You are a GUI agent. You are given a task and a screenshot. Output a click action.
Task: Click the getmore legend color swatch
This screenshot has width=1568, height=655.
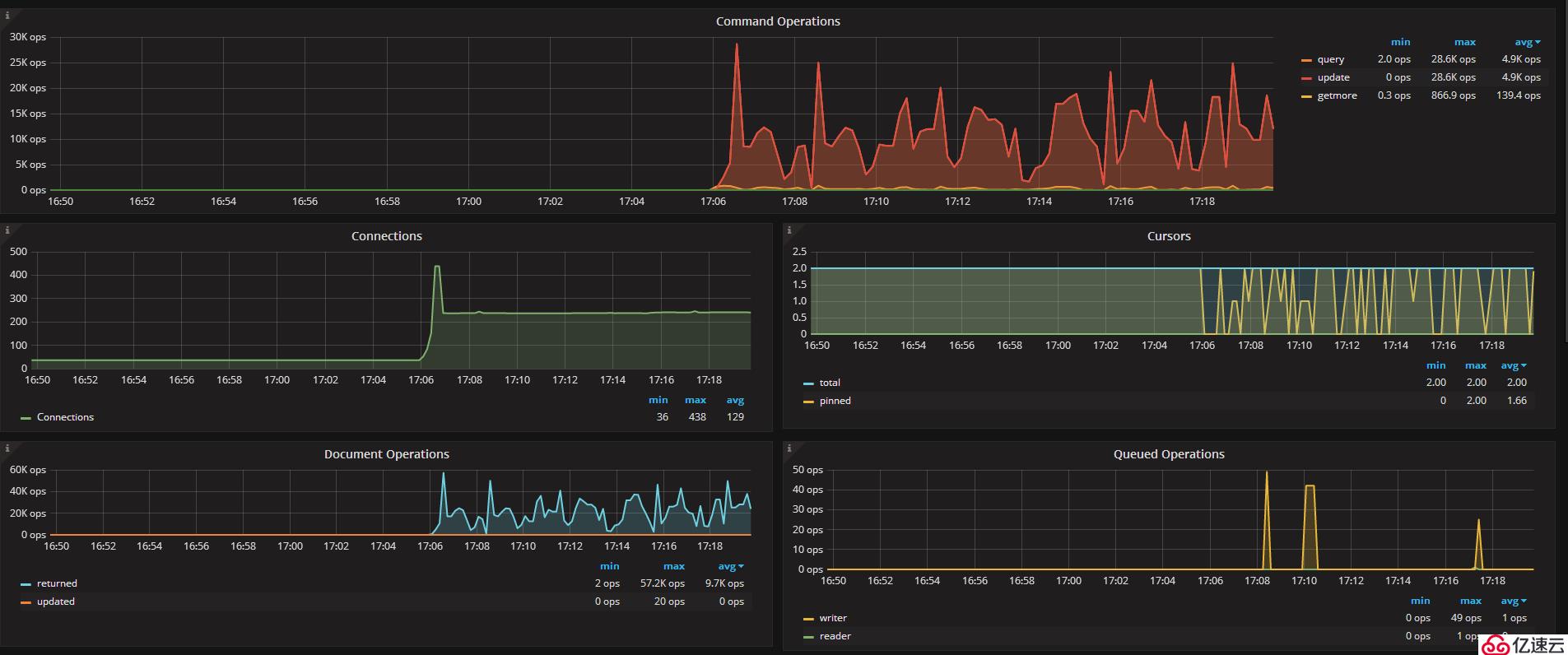1306,96
